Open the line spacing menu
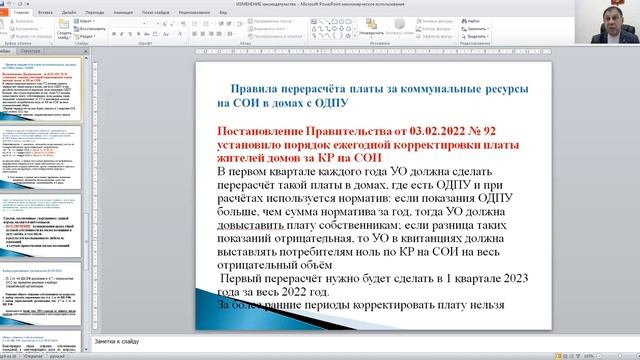The height and width of the screenshot is (360, 640). point(240,24)
